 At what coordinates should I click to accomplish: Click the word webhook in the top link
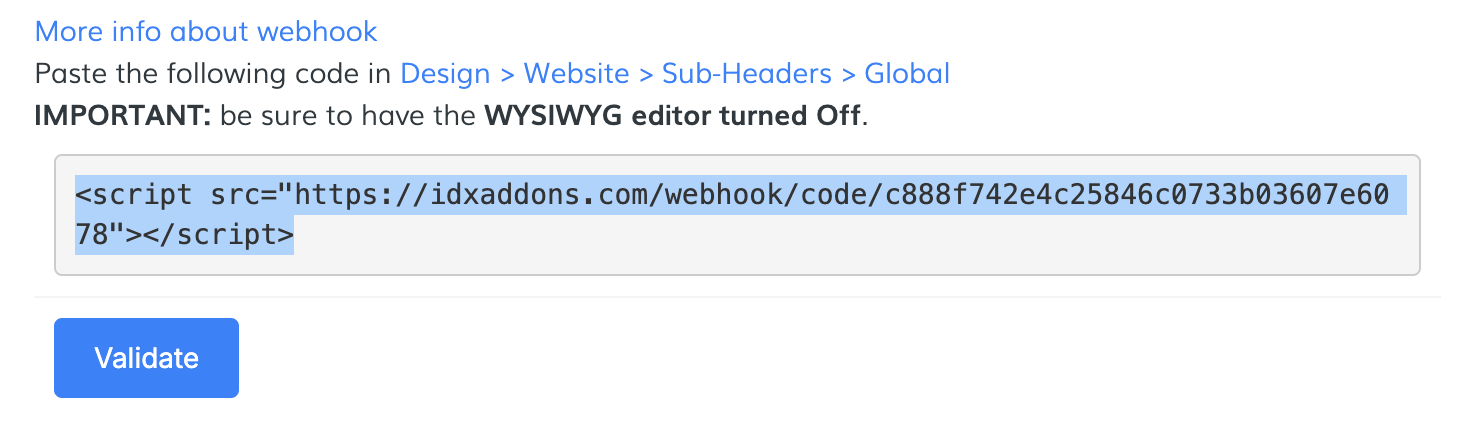click(x=317, y=31)
